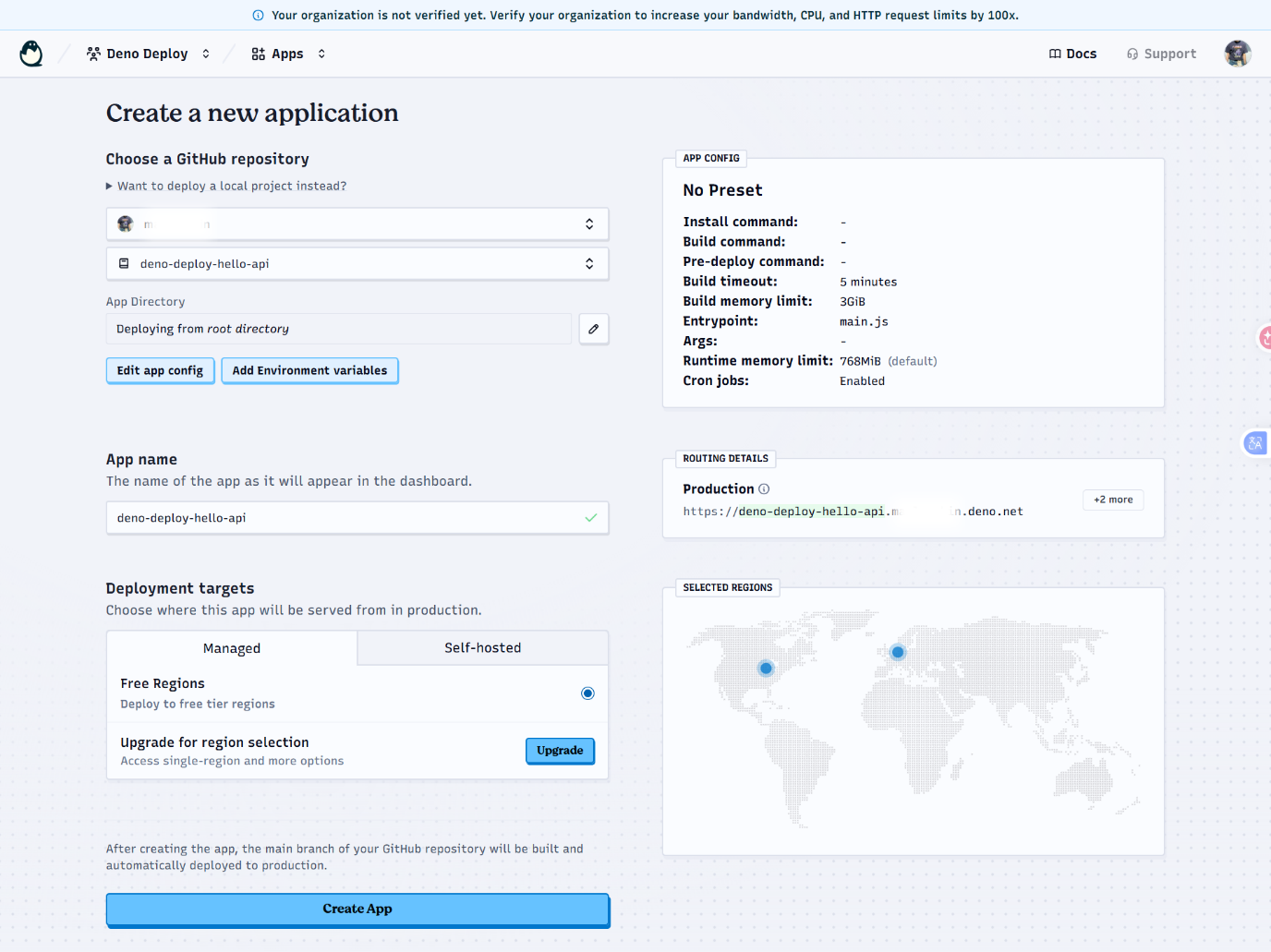Click the 'Enabled' cron jobs value
Screen dimensions: 1271x952
862,381
